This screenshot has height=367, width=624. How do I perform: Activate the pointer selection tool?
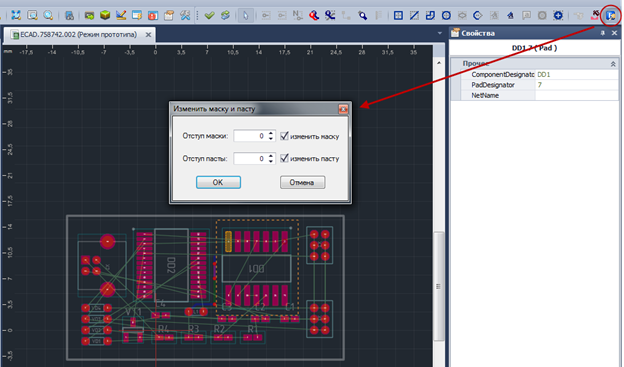[246, 15]
